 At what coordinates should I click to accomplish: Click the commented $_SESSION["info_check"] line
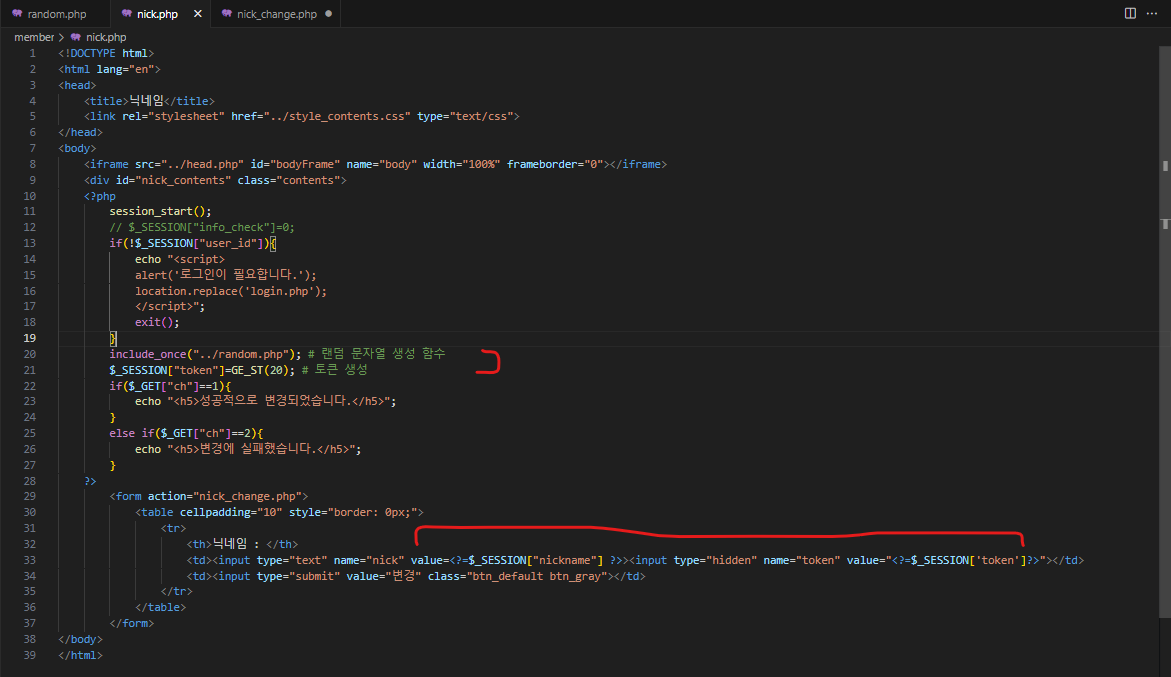click(202, 228)
